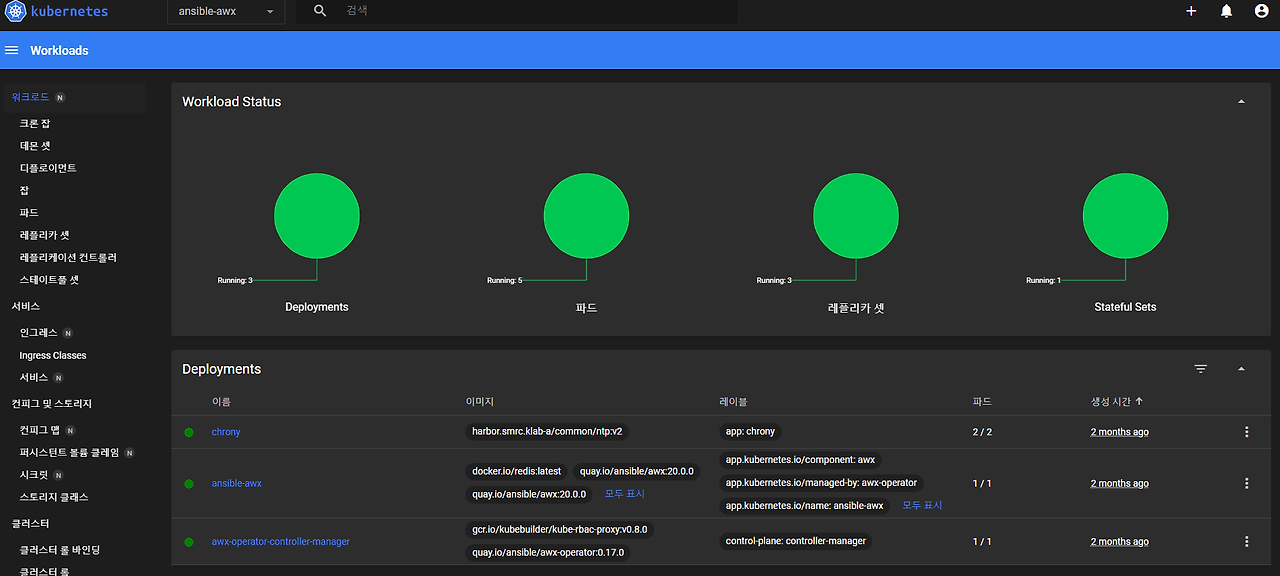Click the search magnifier icon
Screen dimensions: 1280x576
pyautogui.click(x=320, y=11)
